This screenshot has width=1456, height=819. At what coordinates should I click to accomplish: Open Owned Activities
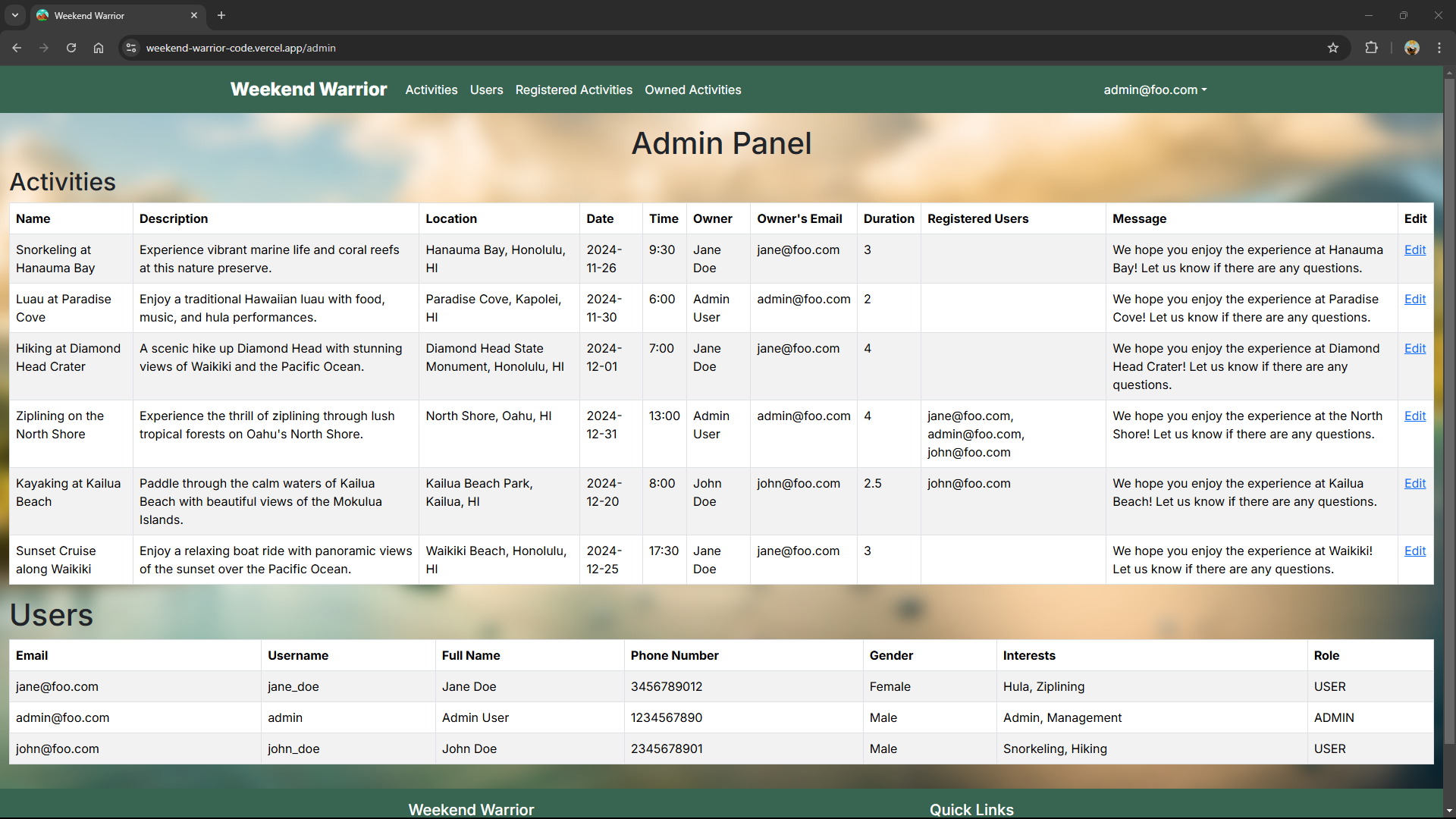pos(692,89)
